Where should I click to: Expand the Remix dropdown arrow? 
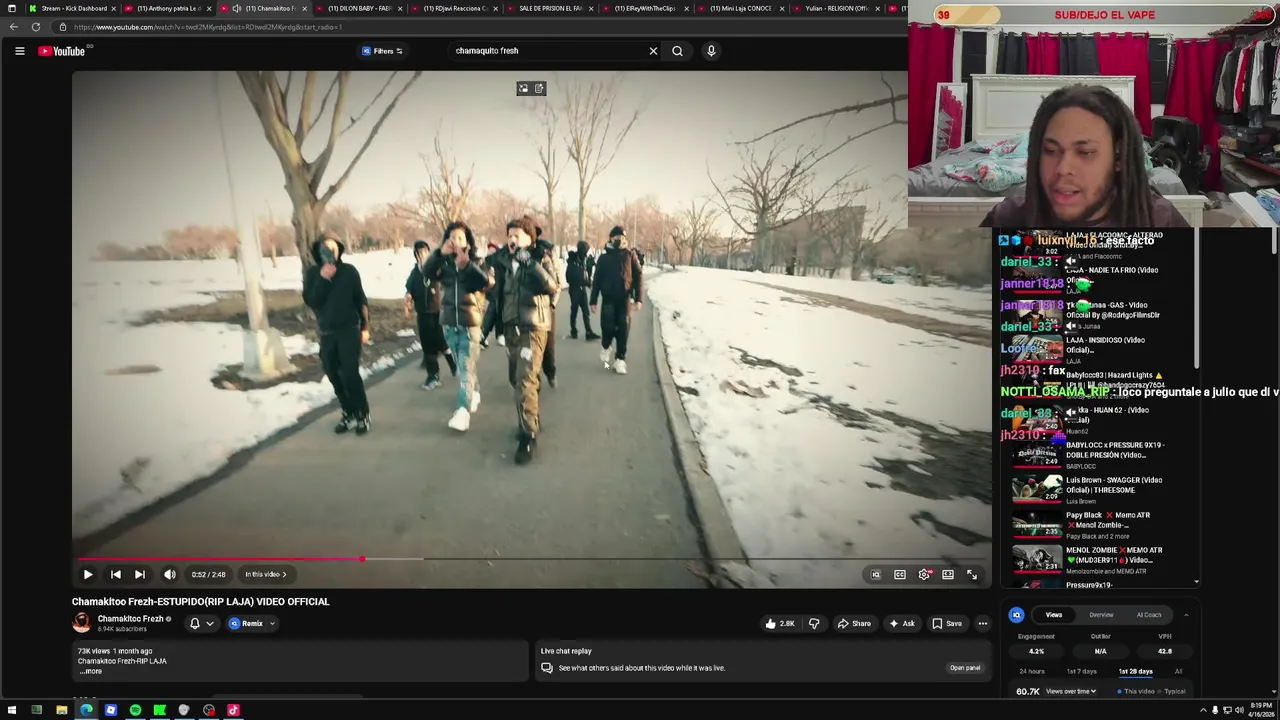pos(272,624)
